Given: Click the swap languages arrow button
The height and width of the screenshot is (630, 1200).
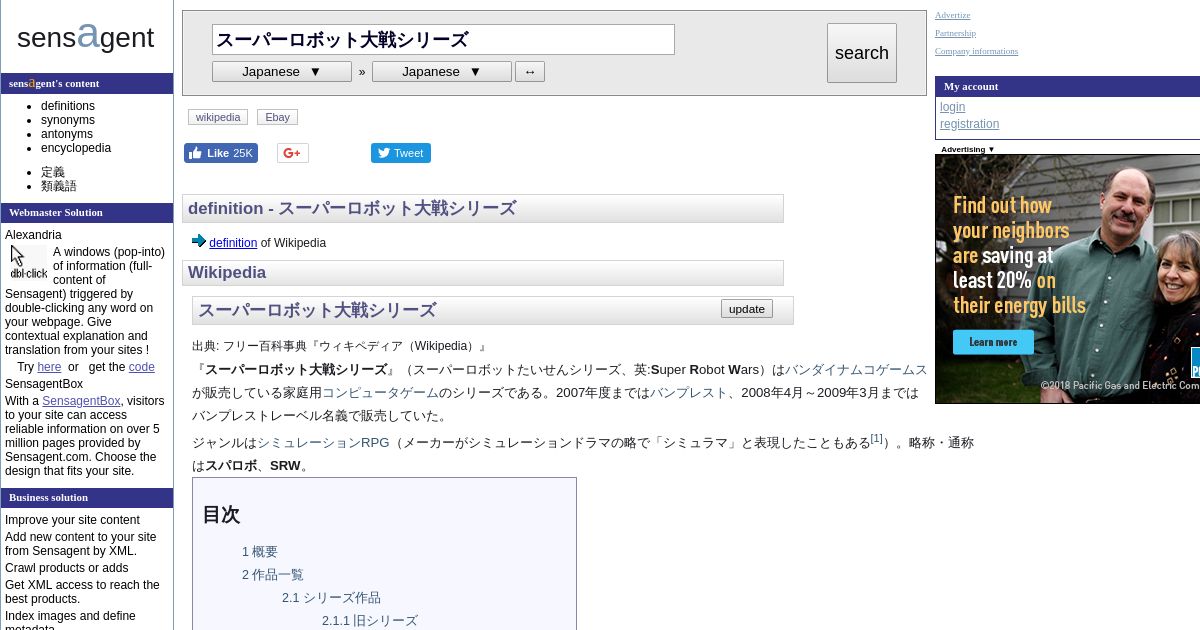Looking at the screenshot, I should [x=530, y=72].
